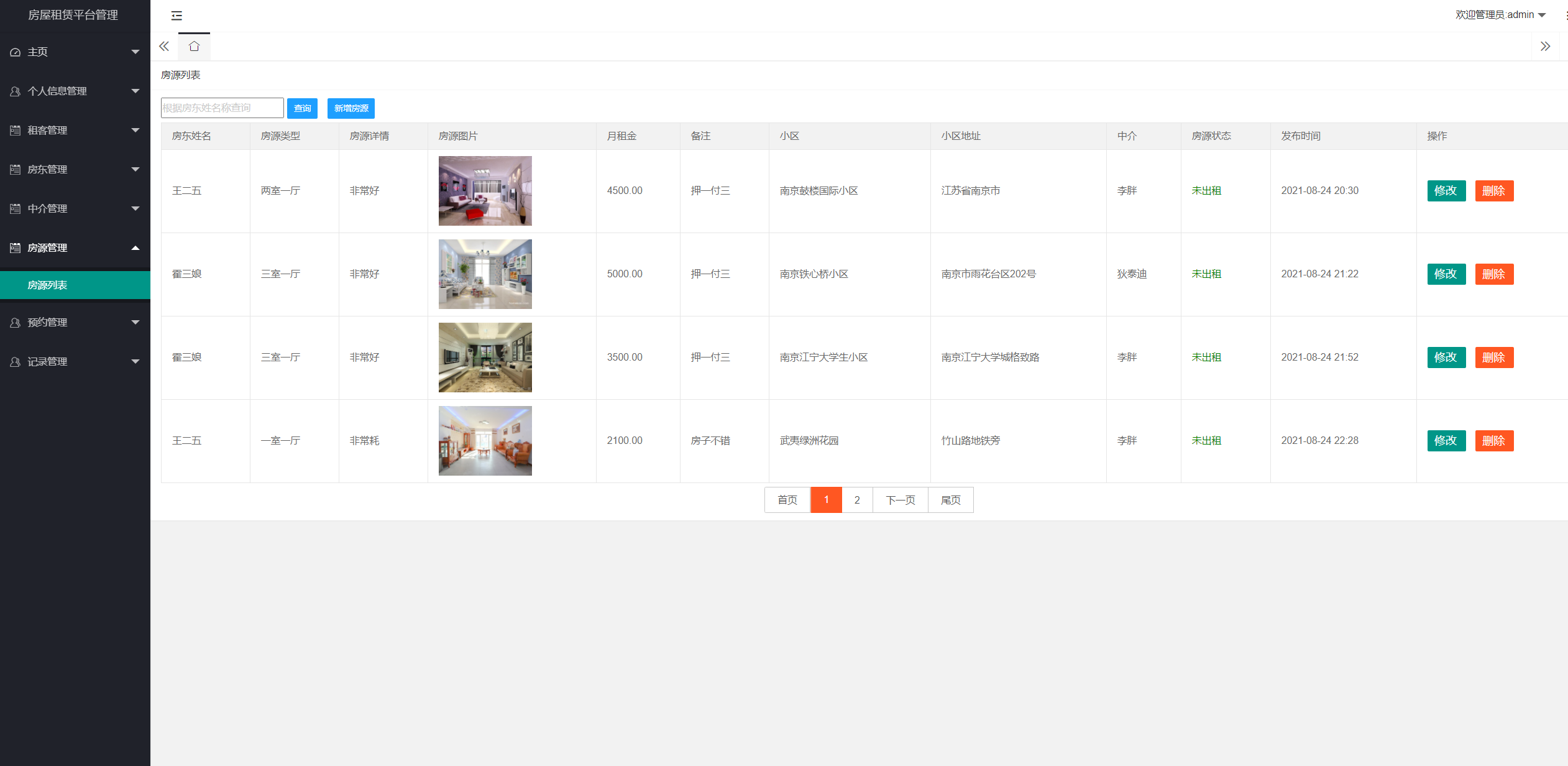Viewport: 1568px width, 766px height.
Task: Click the 预约管理 person icon in sidebar
Action: coord(15,322)
